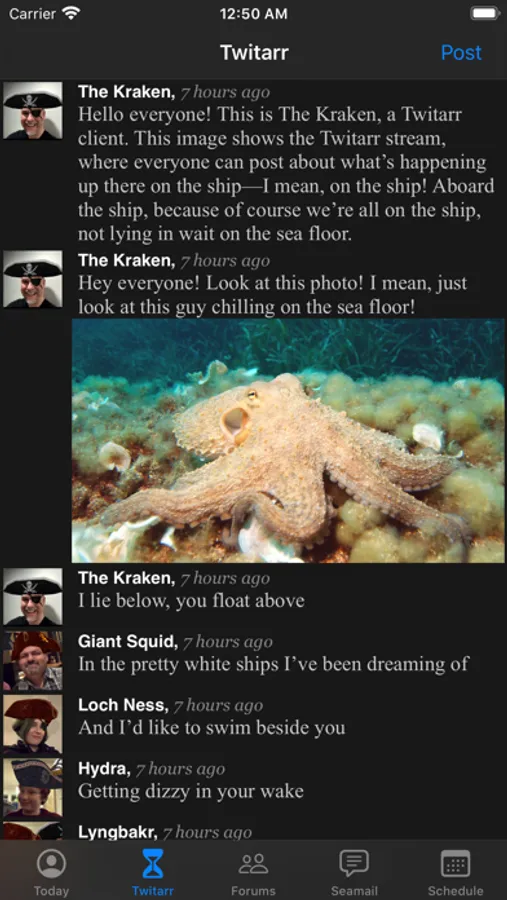Open the Forums people icon
The image size is (507, 900).
(x=253, y=864)
